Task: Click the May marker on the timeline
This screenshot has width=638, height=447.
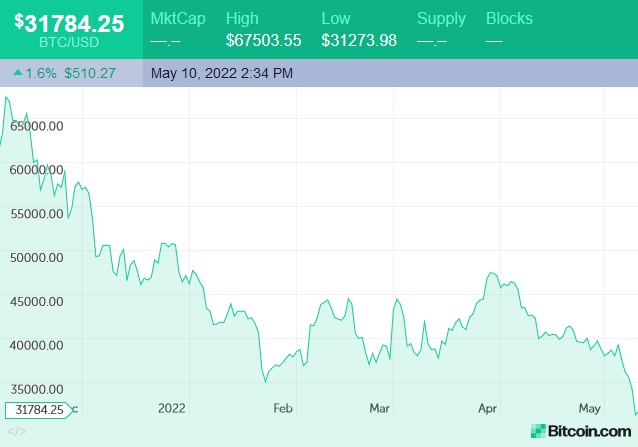Action: tap(590, 408)
